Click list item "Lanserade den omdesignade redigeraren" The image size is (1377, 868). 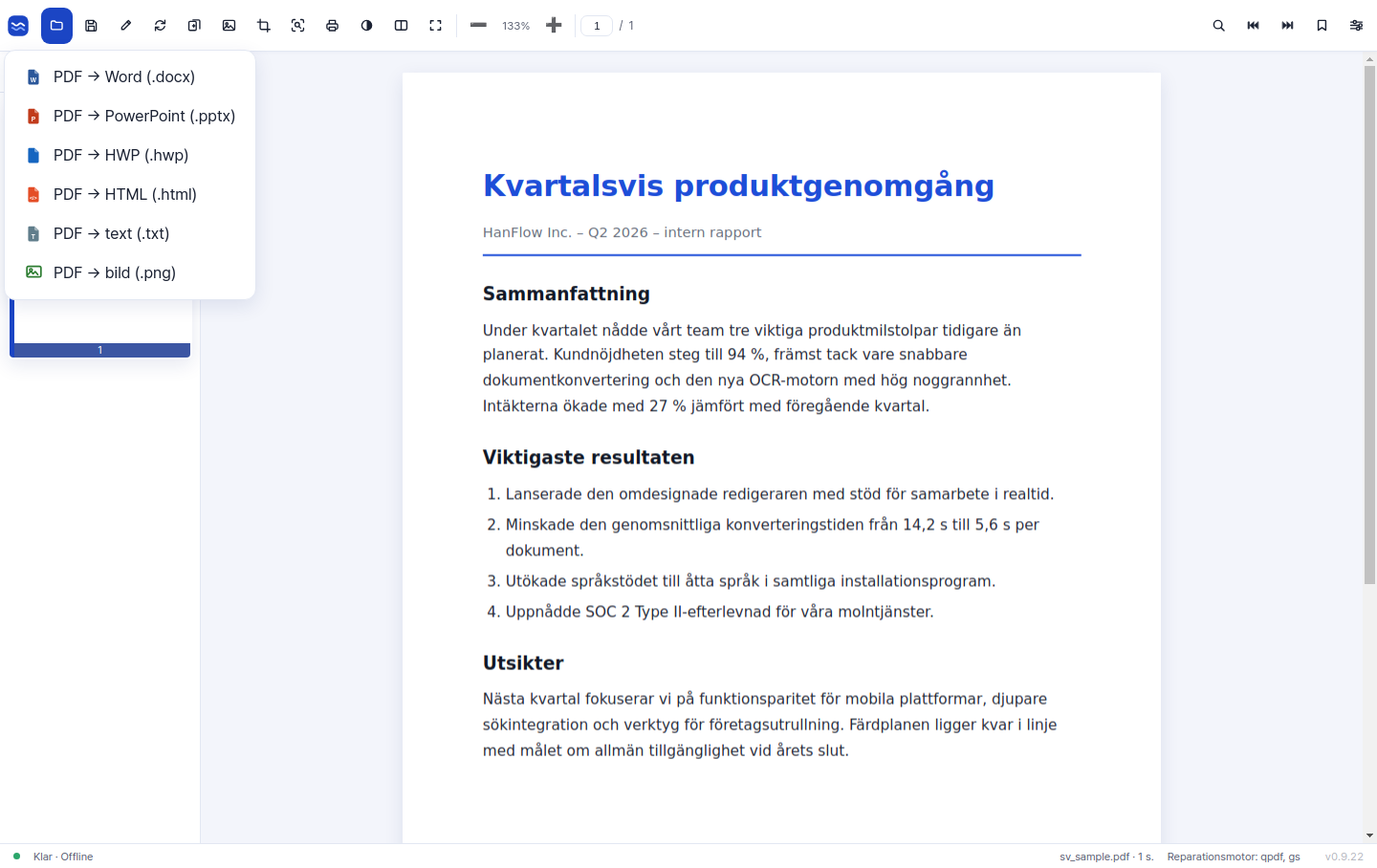[x=779, y=494]
